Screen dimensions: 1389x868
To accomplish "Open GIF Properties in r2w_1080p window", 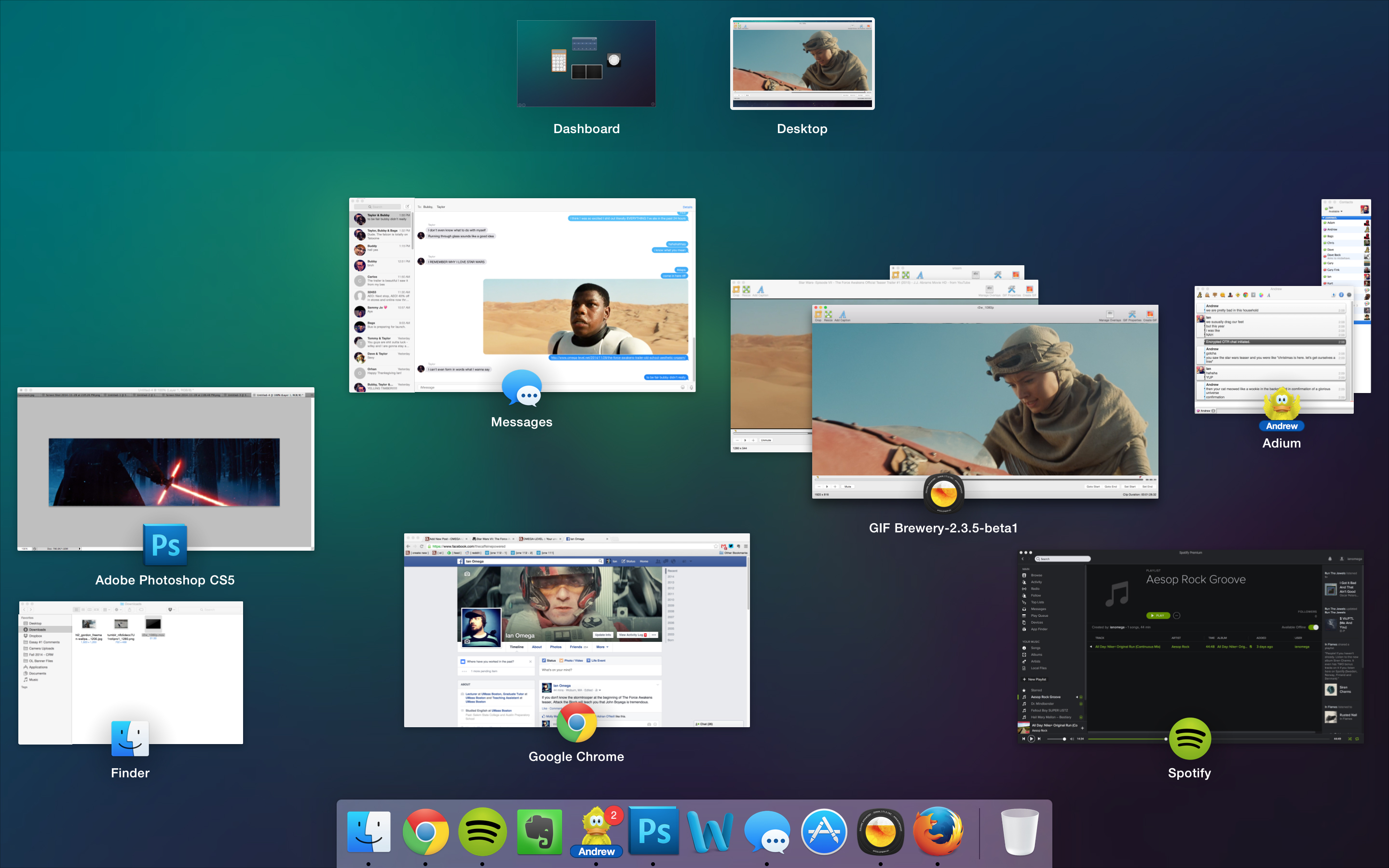I will pos(1132,315).
